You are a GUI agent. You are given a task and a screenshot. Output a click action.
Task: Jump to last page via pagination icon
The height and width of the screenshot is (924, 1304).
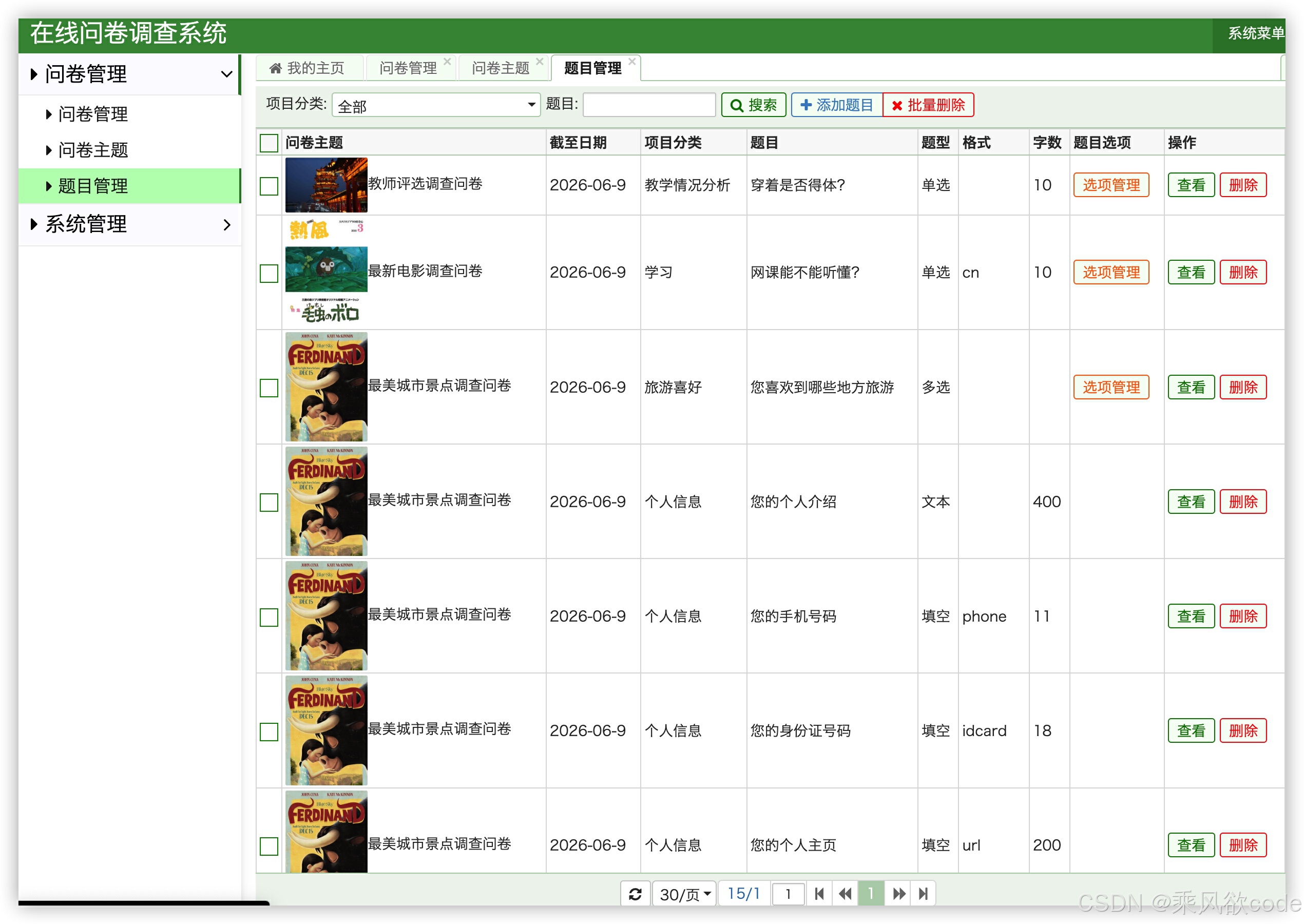923,893
